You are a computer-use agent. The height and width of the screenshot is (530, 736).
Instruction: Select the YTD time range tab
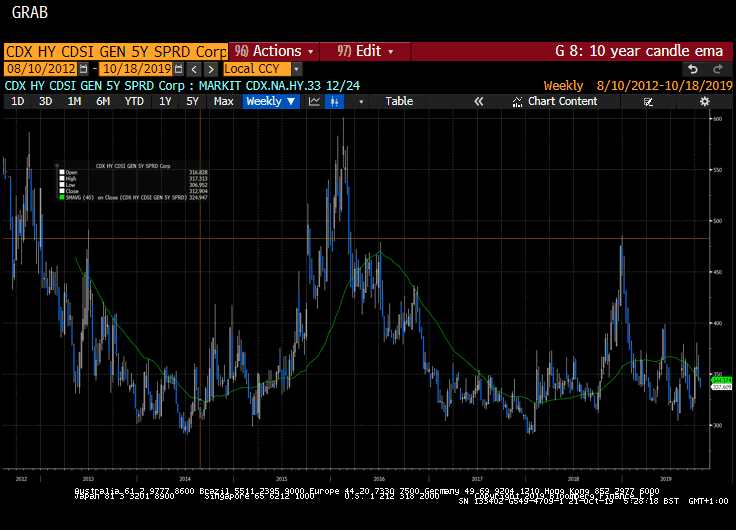[x=134, y=101]
